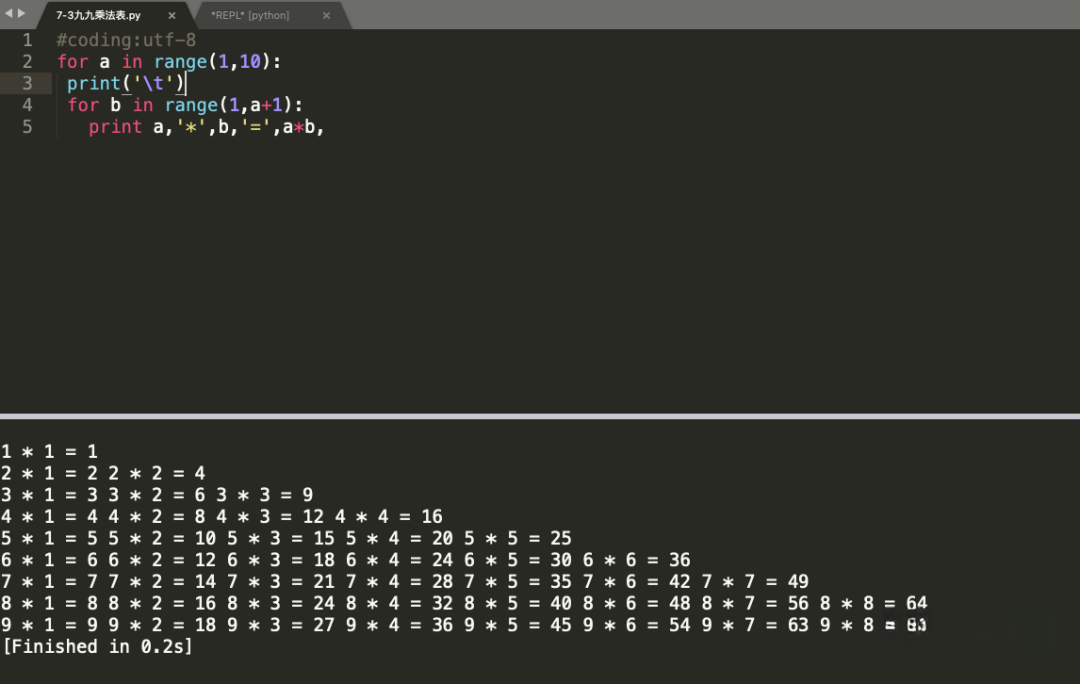This screenshot has height=684, width=1080.
Task: Click the right tab scroll arrow
Action: click(x=22, y=13)
